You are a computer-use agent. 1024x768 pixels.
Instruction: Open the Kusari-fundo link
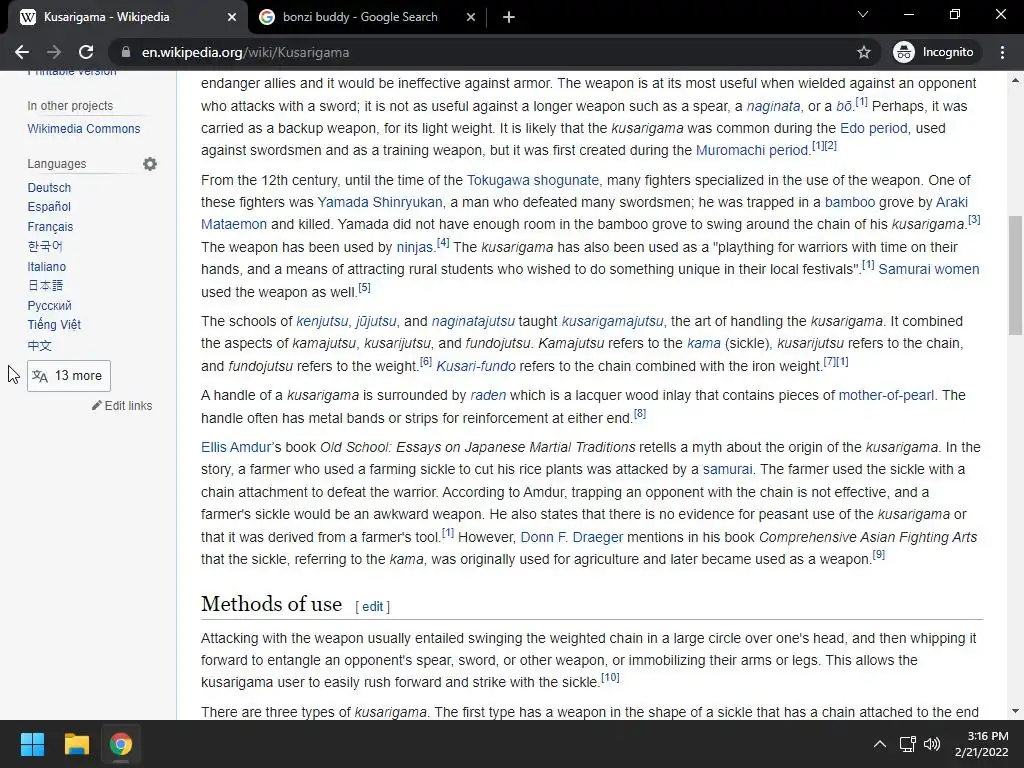(x=475, y=366)
